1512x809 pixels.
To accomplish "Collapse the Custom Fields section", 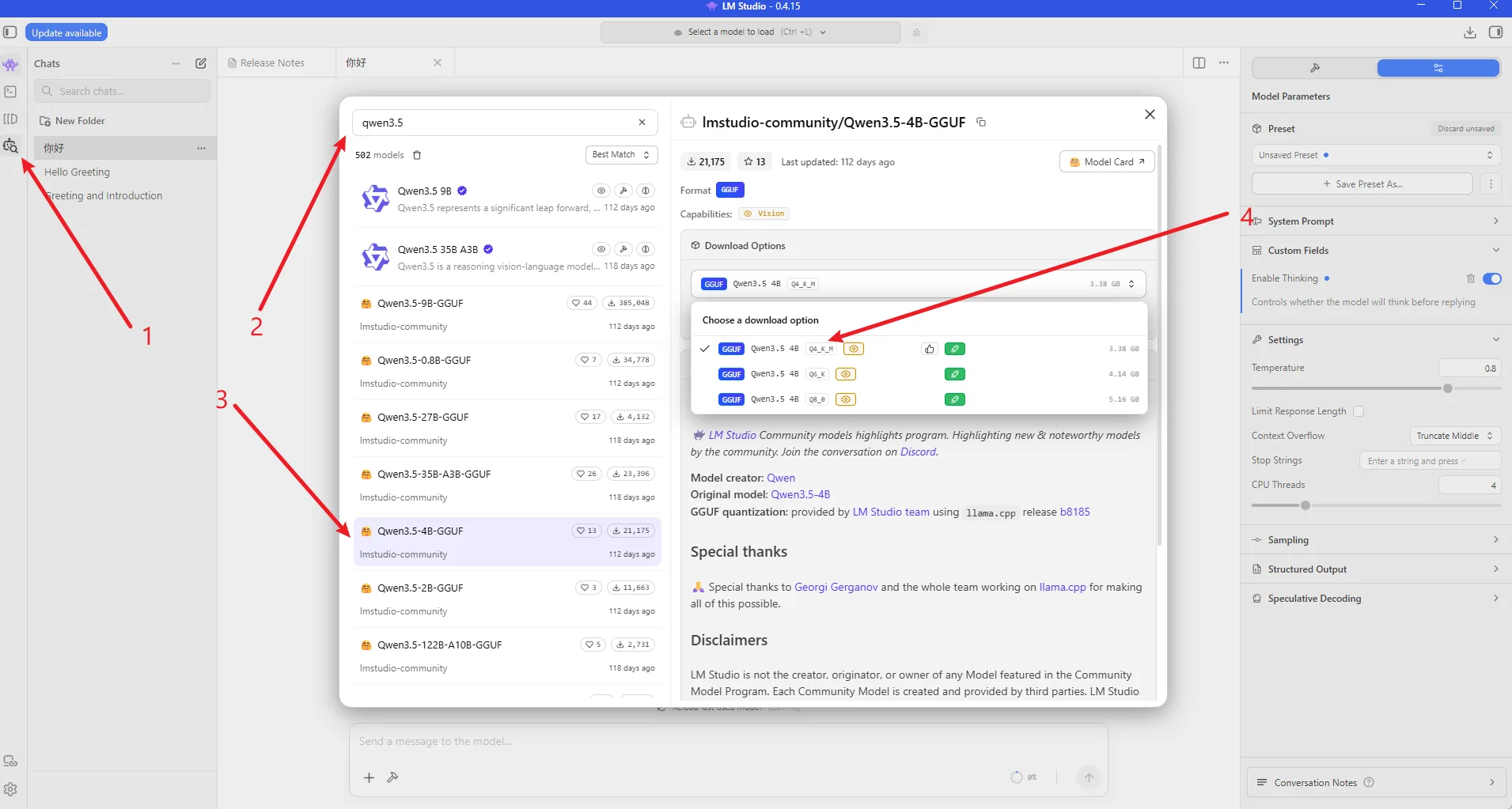I will coord(1376,251).
